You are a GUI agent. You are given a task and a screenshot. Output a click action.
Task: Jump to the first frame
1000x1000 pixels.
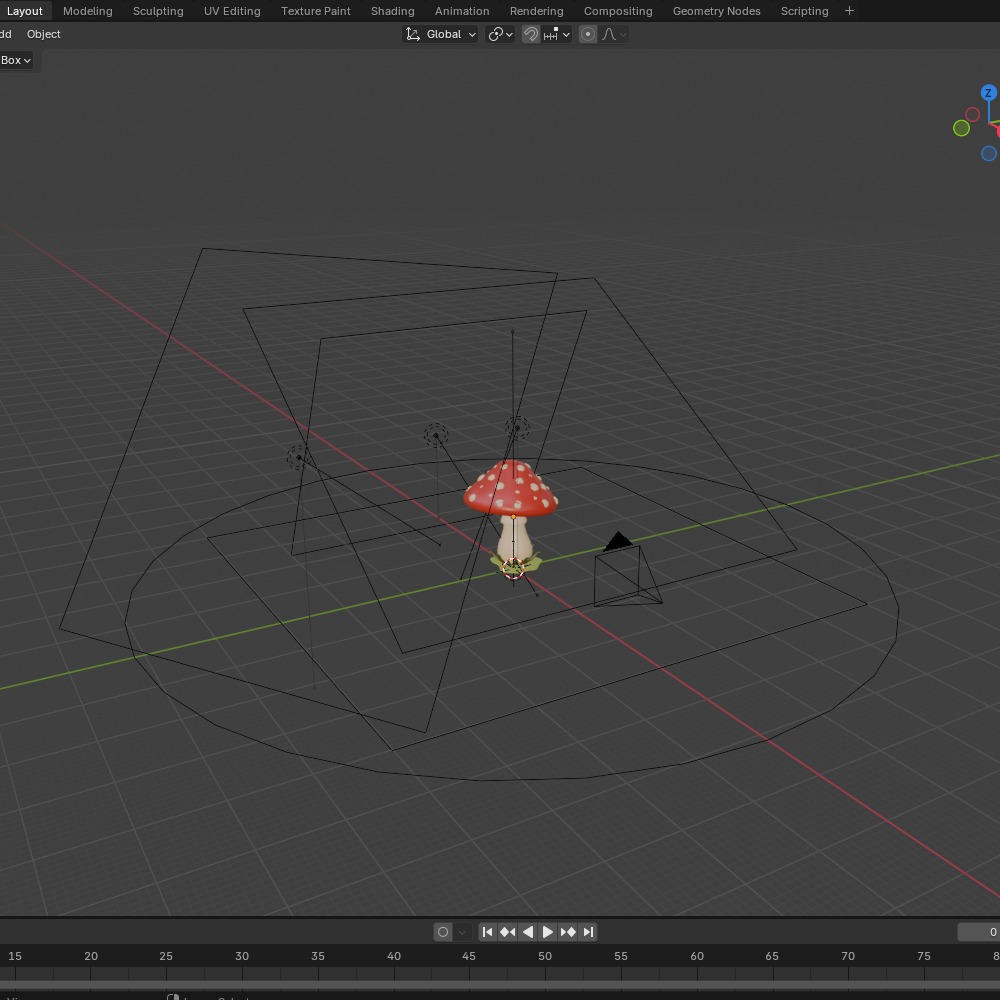[488, 932]
